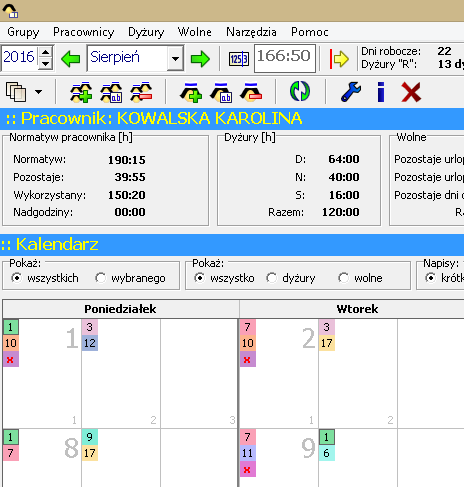Open dropdown arrow next to copy icon
The height and width of the screenshot is (487, 464).
[39, 92]
